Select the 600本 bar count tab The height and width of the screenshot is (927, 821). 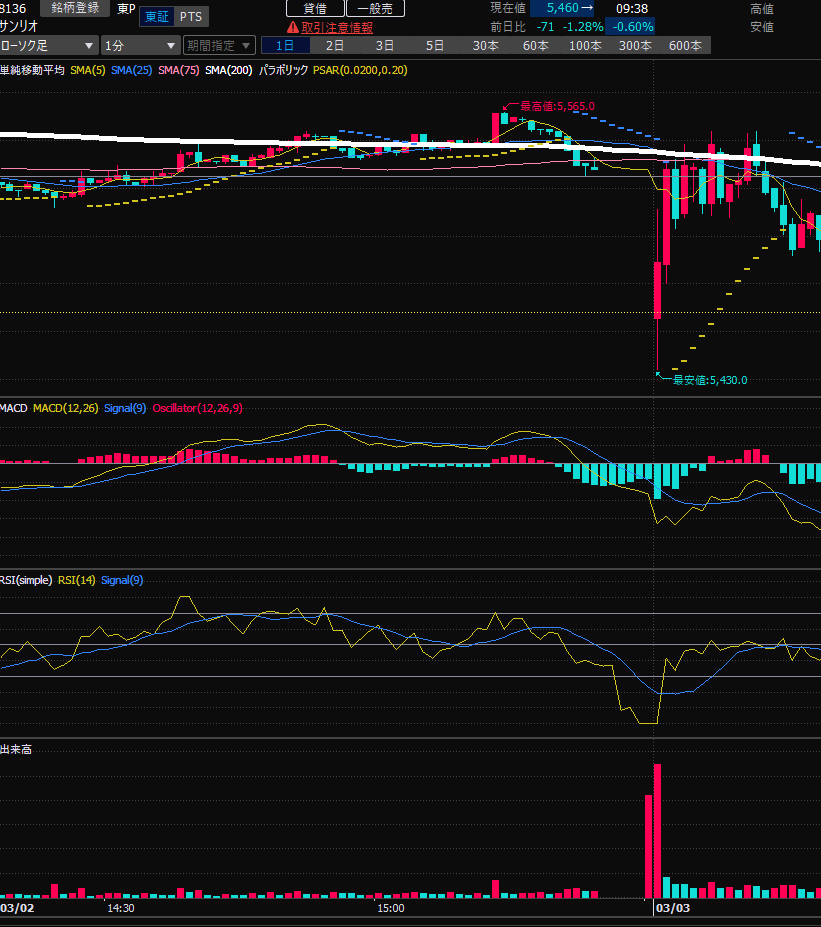(685, 46)
